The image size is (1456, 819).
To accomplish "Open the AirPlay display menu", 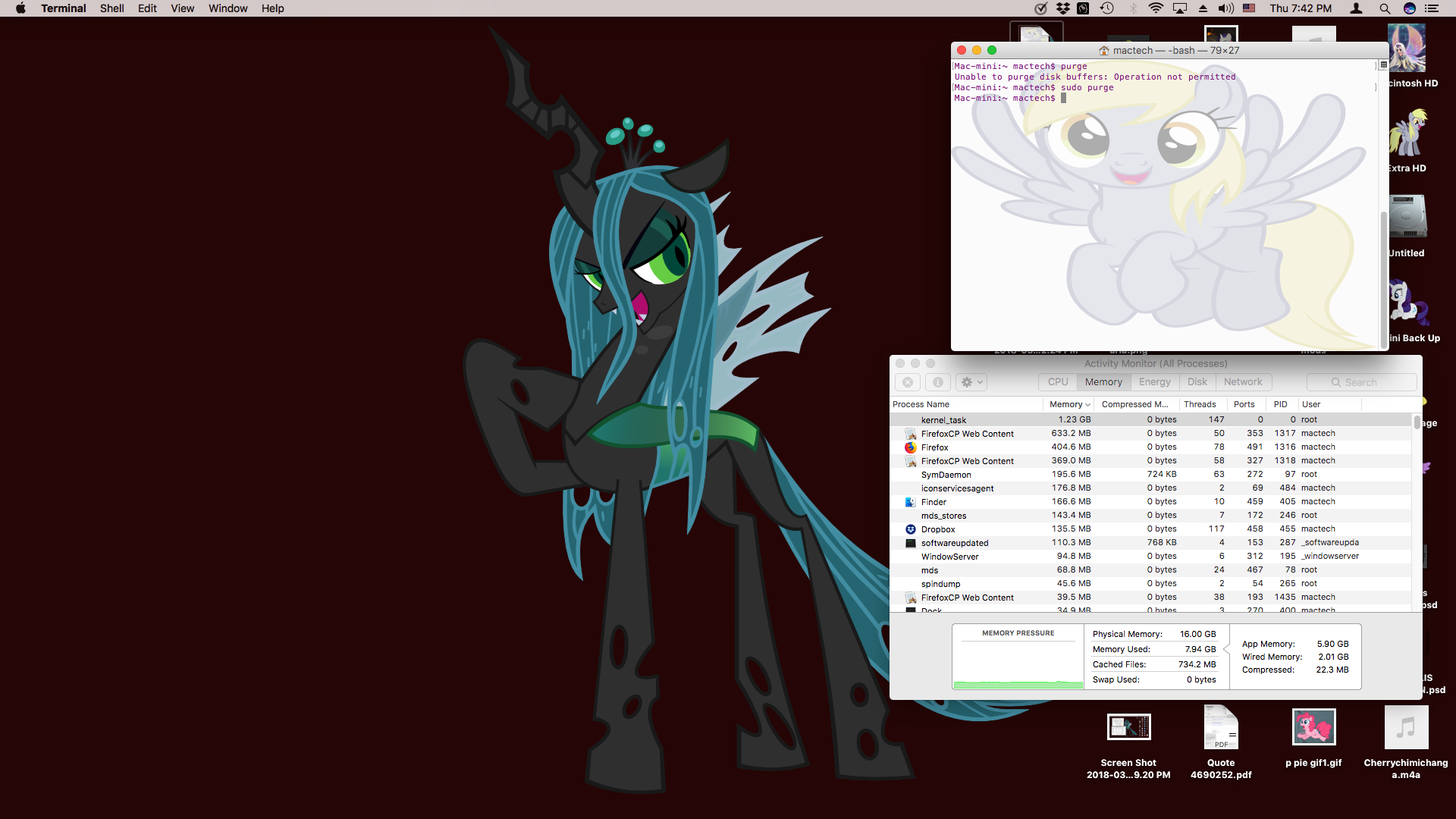I will coord(1180,8).
